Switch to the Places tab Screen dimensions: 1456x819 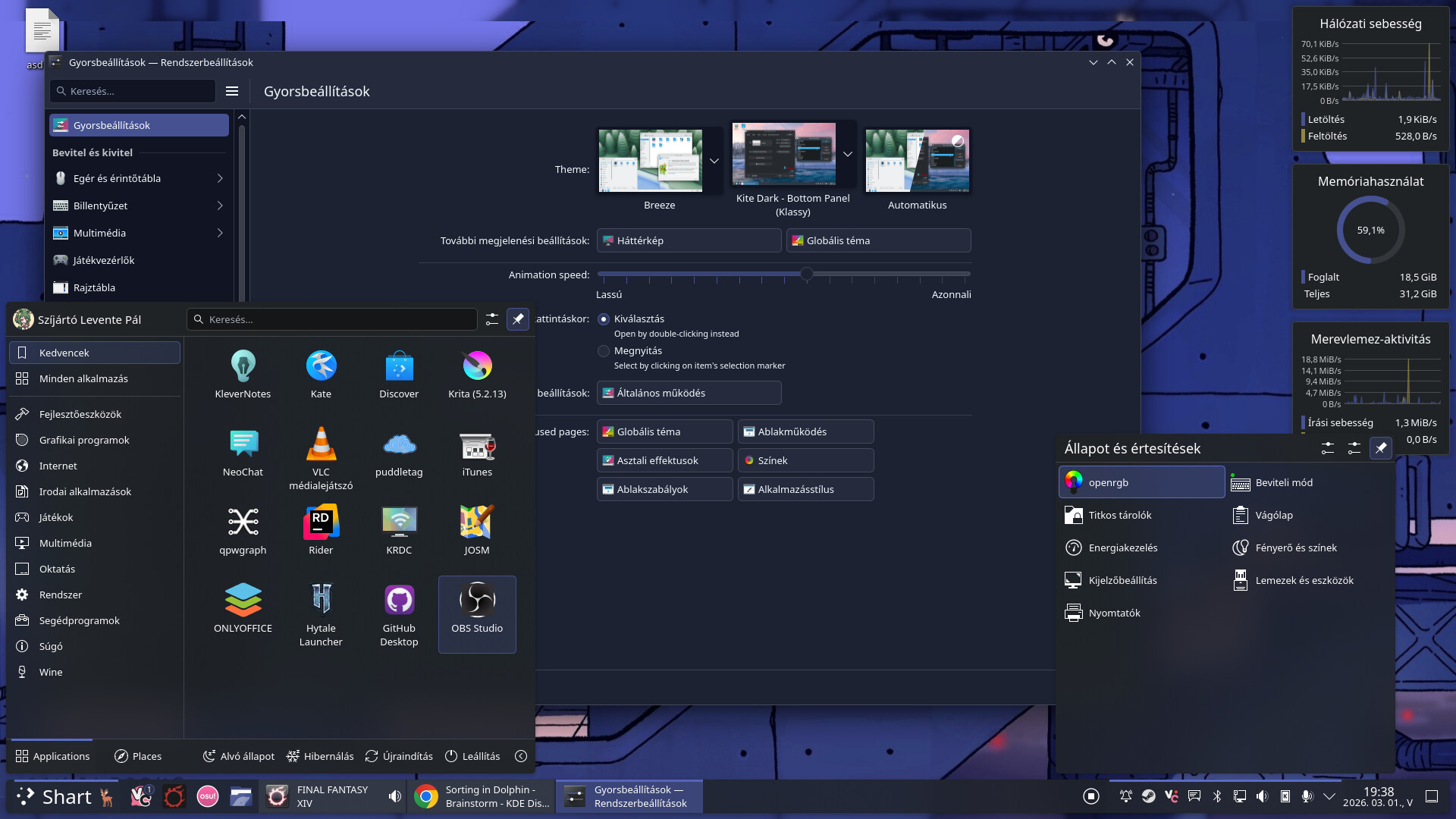138,756
